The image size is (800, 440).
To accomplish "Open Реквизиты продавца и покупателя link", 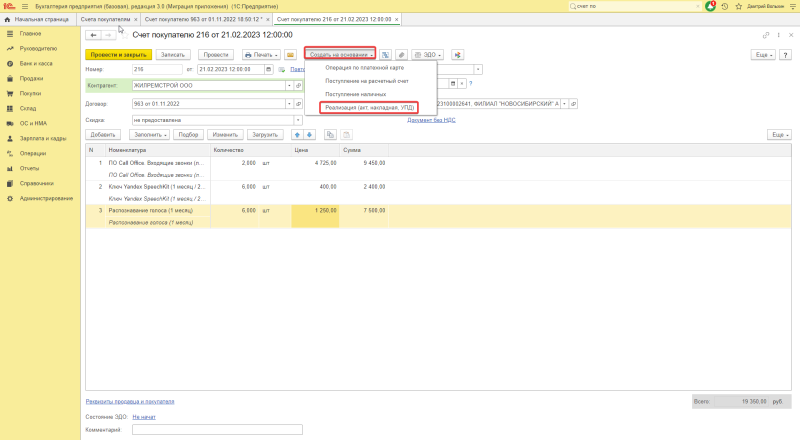I will (x=130, y=402).
